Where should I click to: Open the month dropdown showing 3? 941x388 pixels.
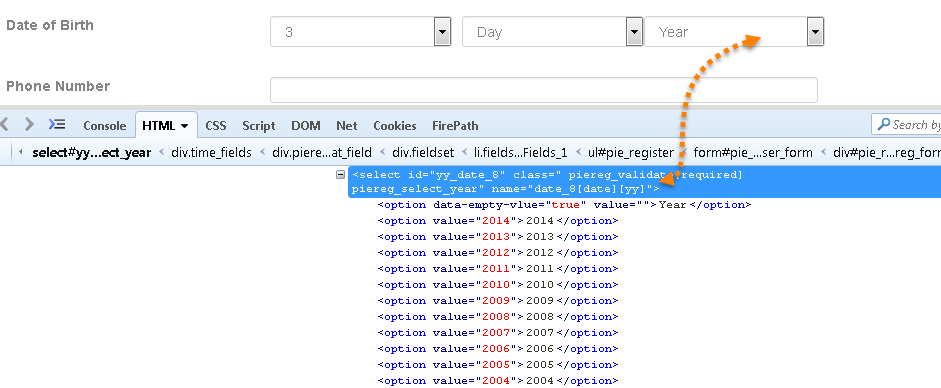[360, 32]
